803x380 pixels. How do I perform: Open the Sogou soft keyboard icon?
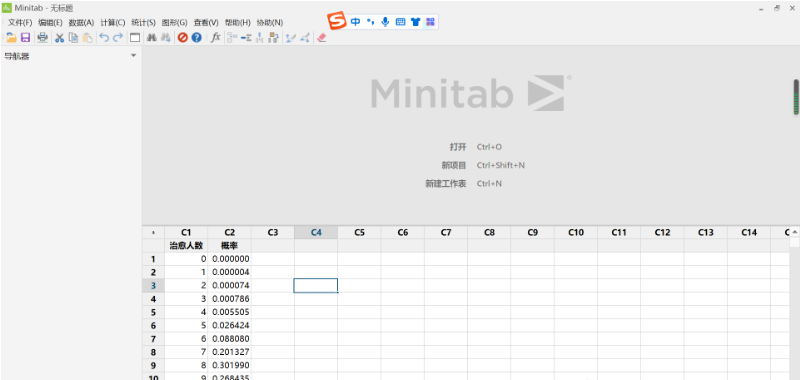400,22
